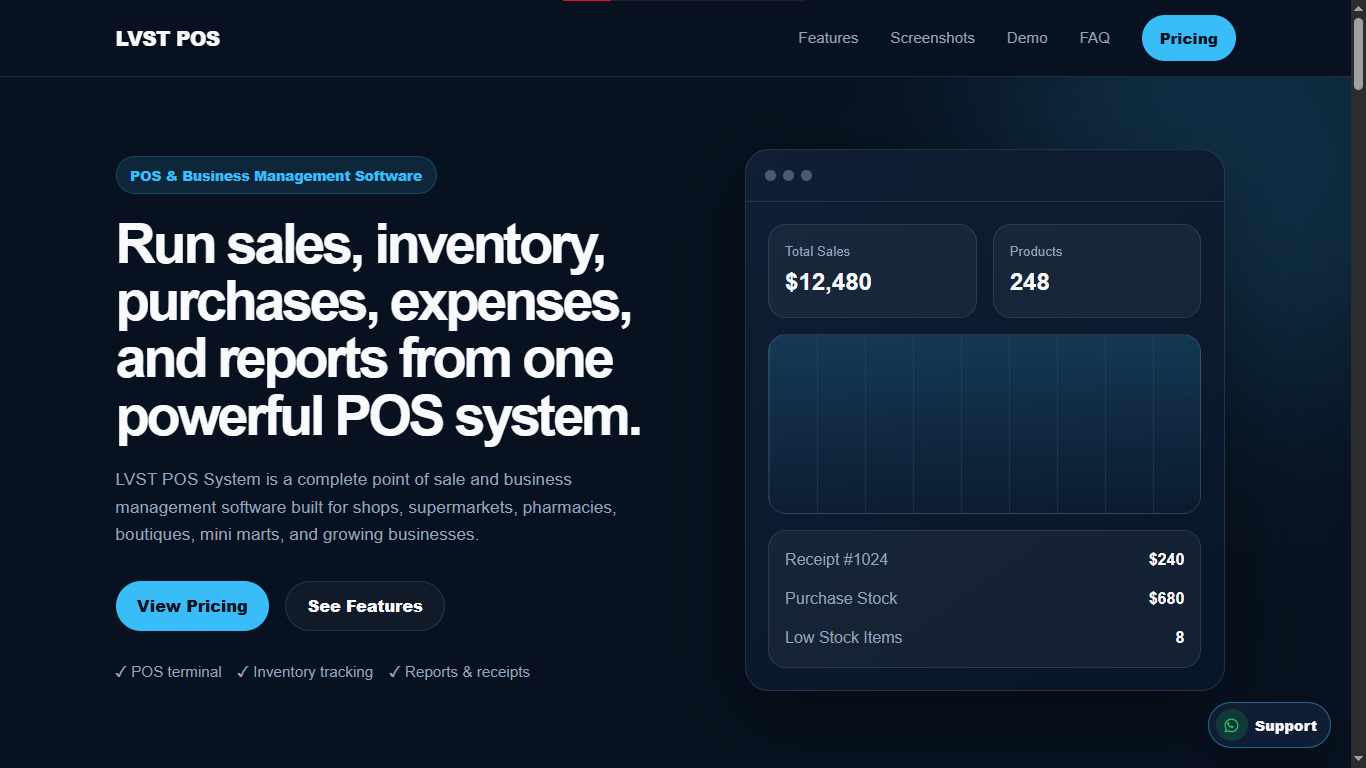Open the FAQ navigation link
This screenshot has height=768, width=1366.
1095,38
